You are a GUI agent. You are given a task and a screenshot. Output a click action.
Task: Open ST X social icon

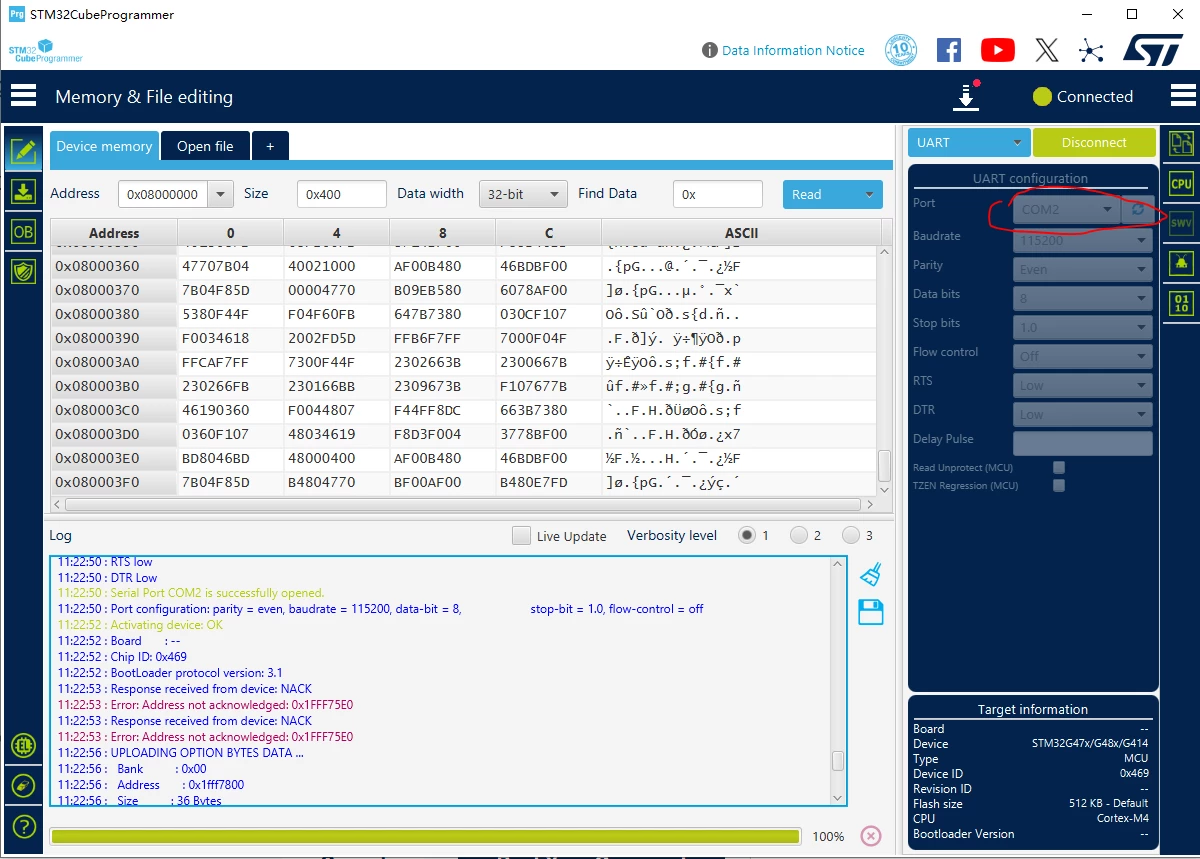click(1046, 50)
